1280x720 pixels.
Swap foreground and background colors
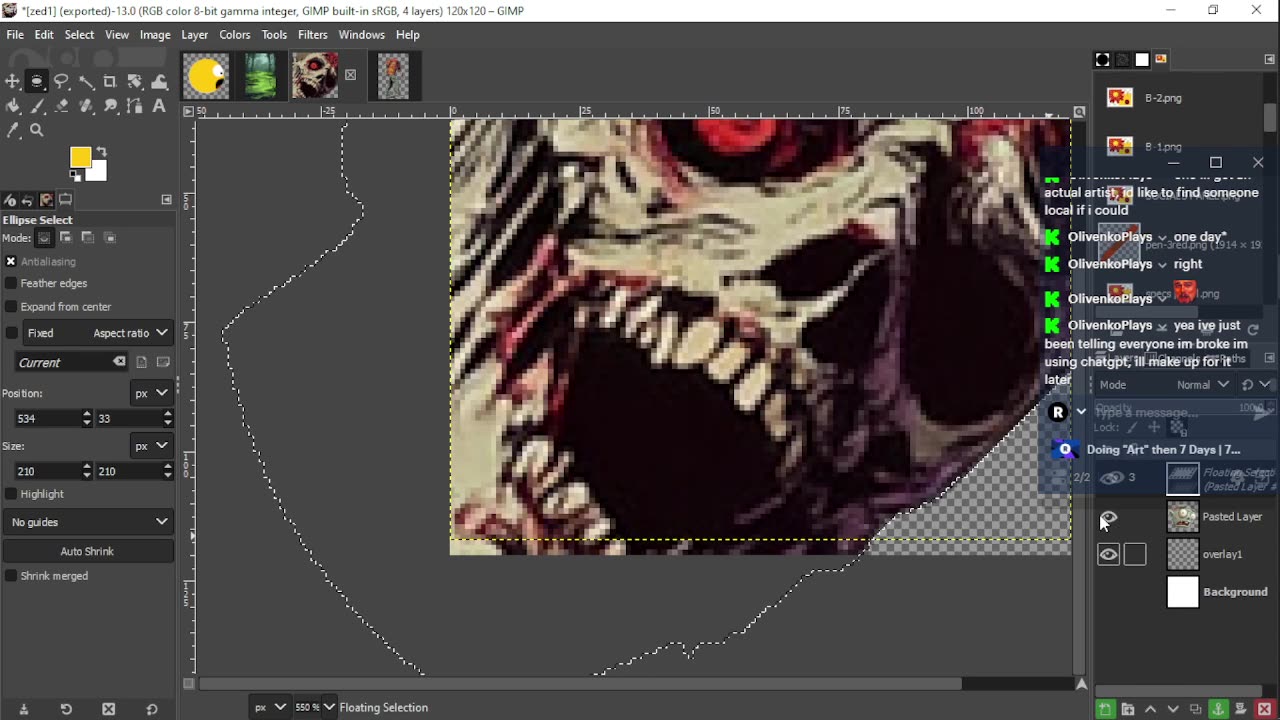[101, 152]
